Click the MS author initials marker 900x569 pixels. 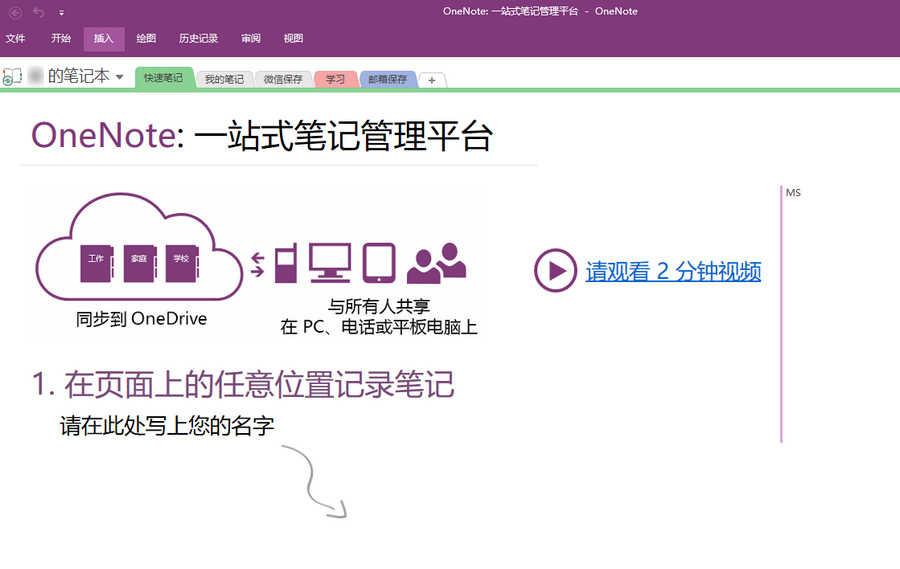pyautogui.click(x=793, y=193)
